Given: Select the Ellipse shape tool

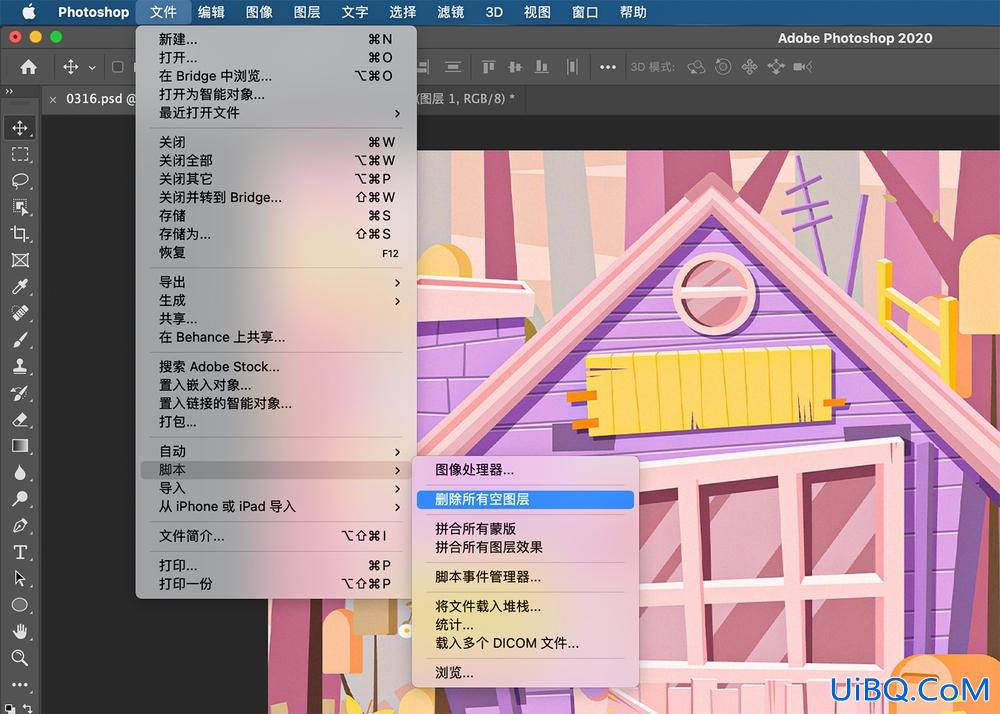Looking at the screenshot, I should pos(20,605).
